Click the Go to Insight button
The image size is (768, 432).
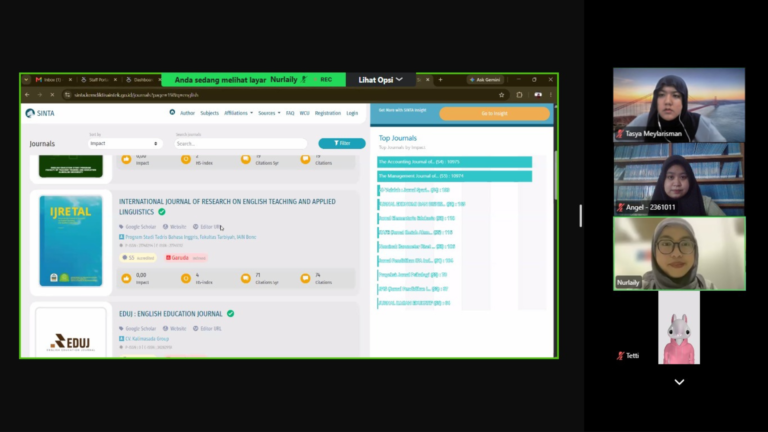tap(494, 114)
